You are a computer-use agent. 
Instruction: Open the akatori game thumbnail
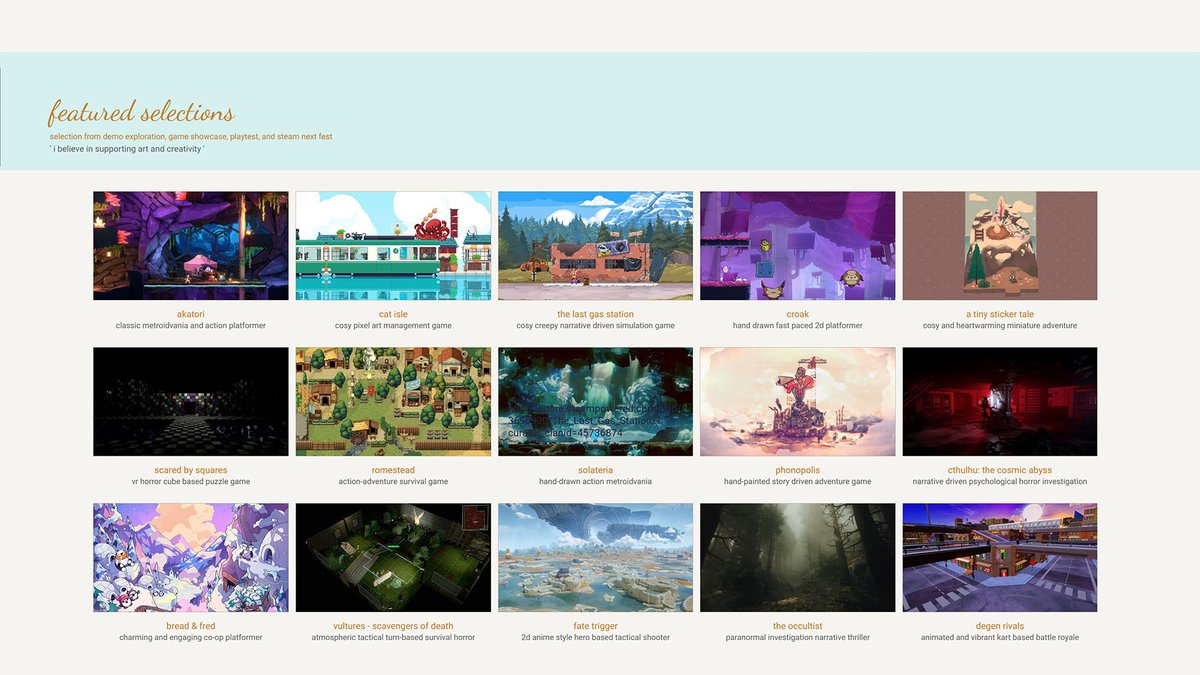click(190, 246)
